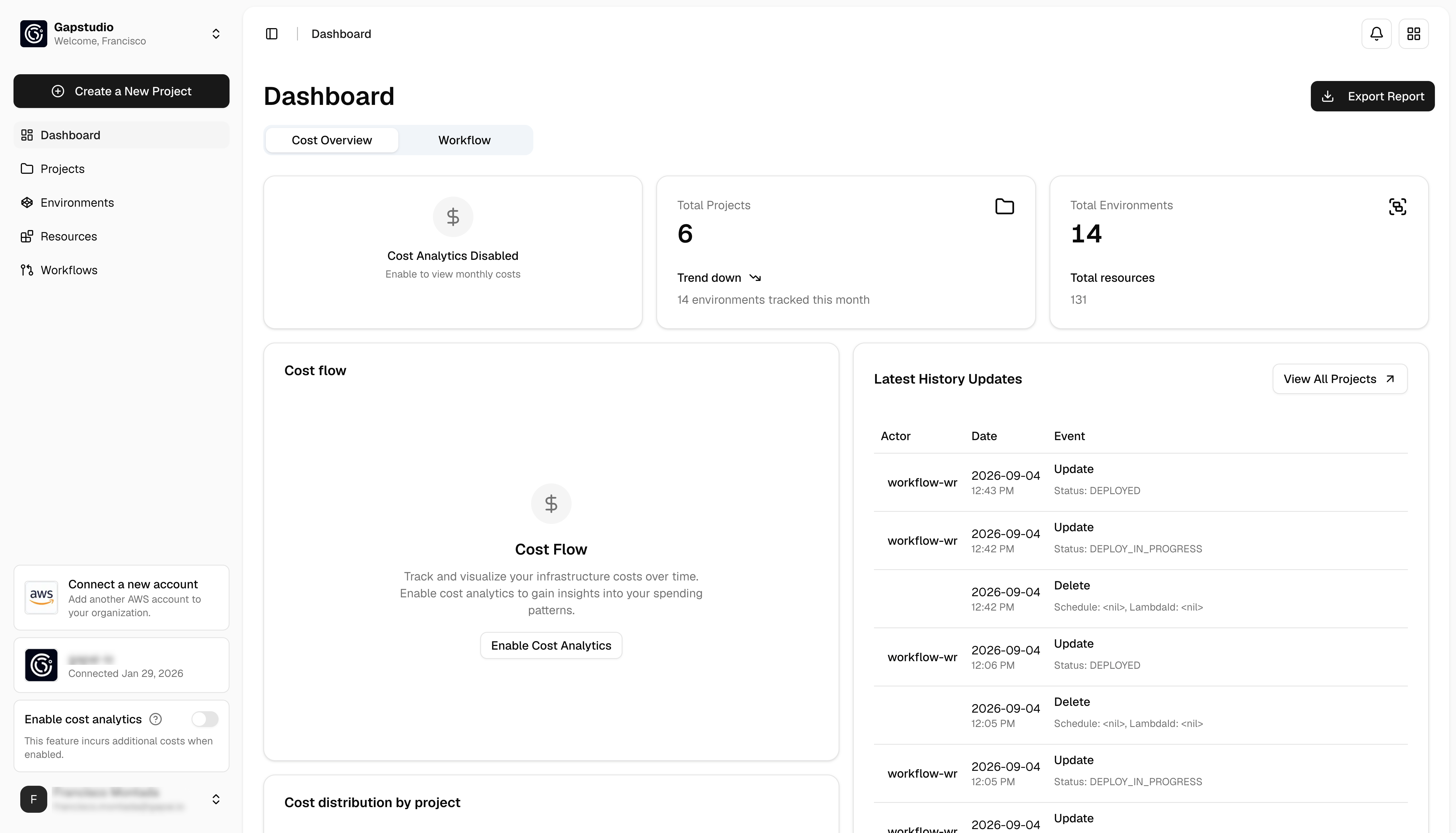This screenshot has width=1456, height=833.
Task: Switch to the Cost Overview tab
Action: (x=332, y=140)
